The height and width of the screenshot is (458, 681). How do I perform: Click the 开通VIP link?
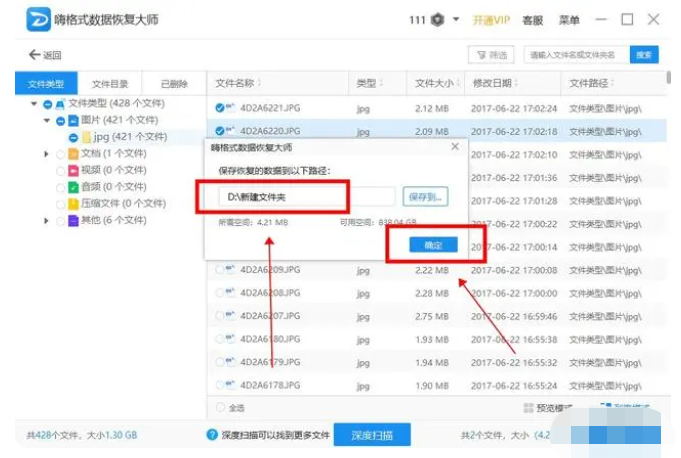pos(491,20)
